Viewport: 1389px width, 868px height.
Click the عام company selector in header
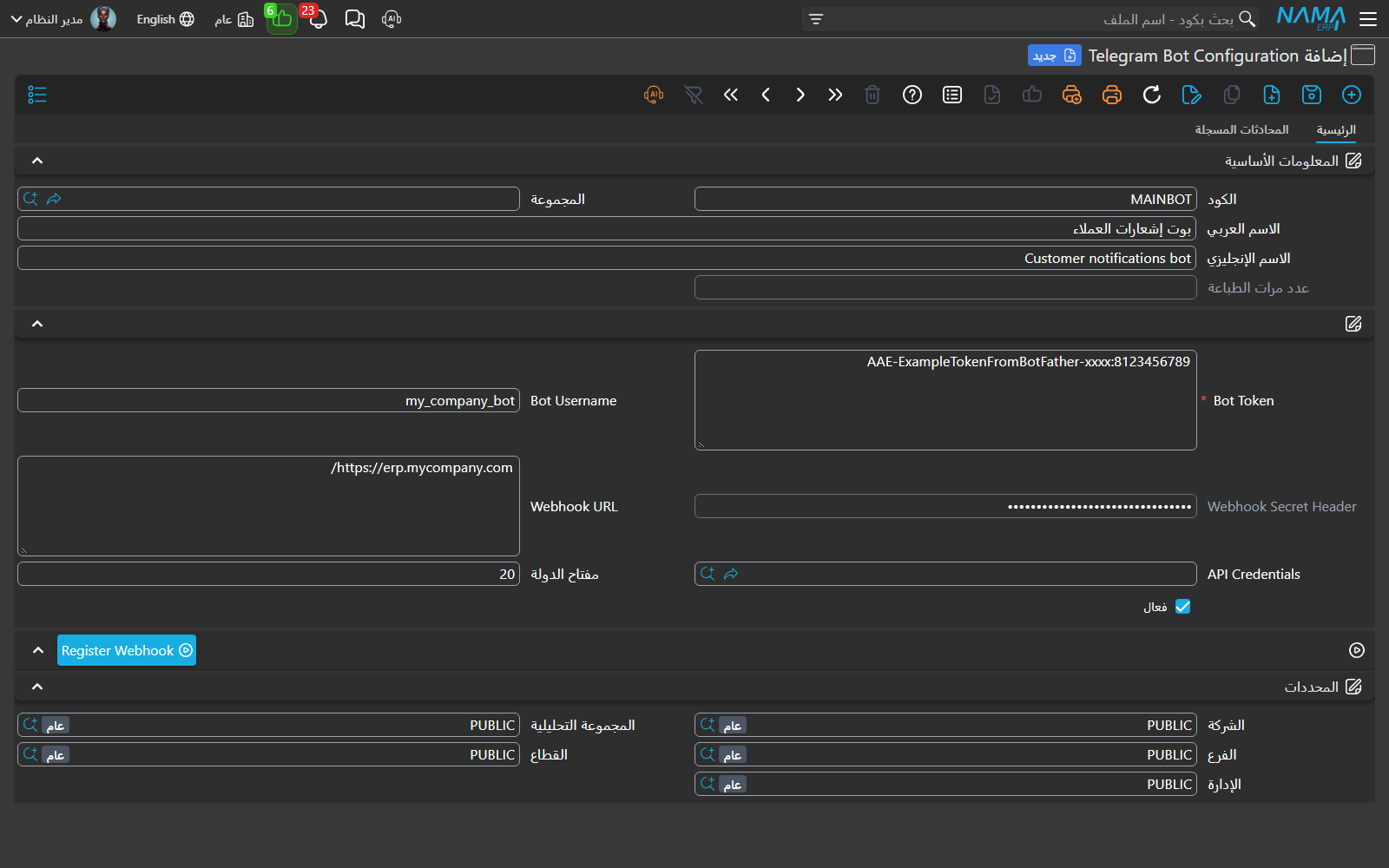click(234, 19)
